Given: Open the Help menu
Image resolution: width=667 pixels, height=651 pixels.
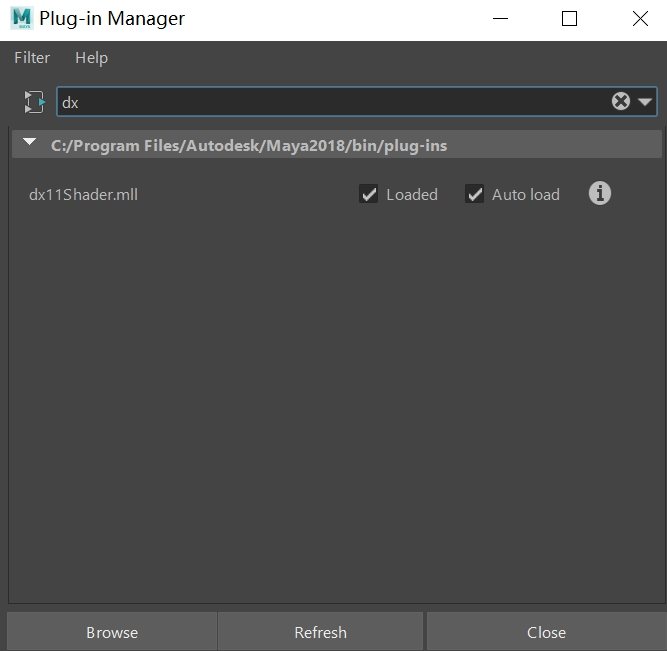Looking at the screenshot, I should [x=91, y=58].
